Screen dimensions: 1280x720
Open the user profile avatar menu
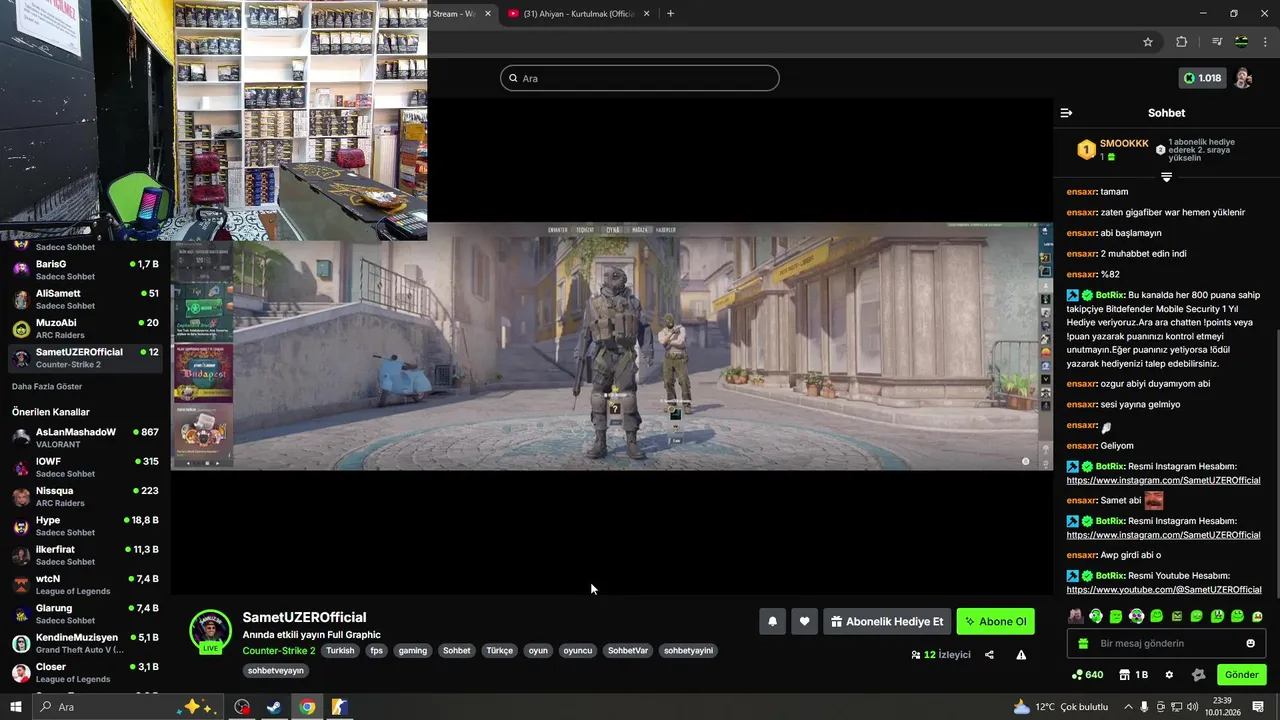(x=1243, y=78)
